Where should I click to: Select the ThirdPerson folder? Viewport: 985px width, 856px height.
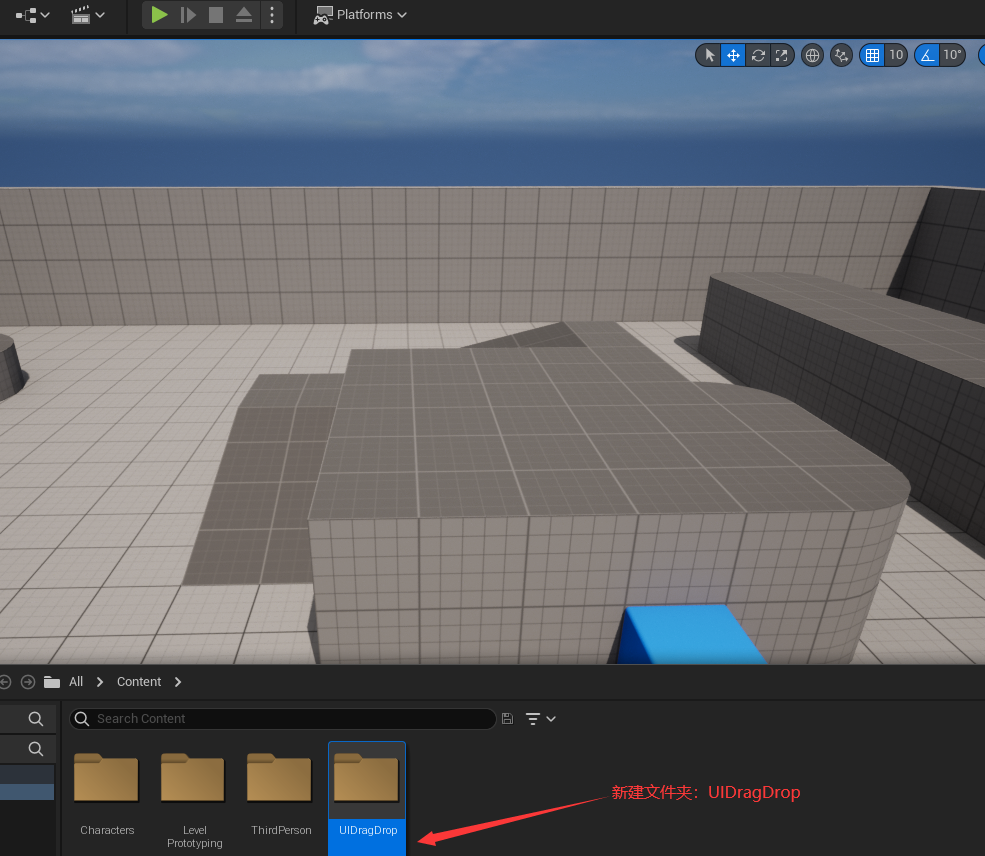[280, 794]
